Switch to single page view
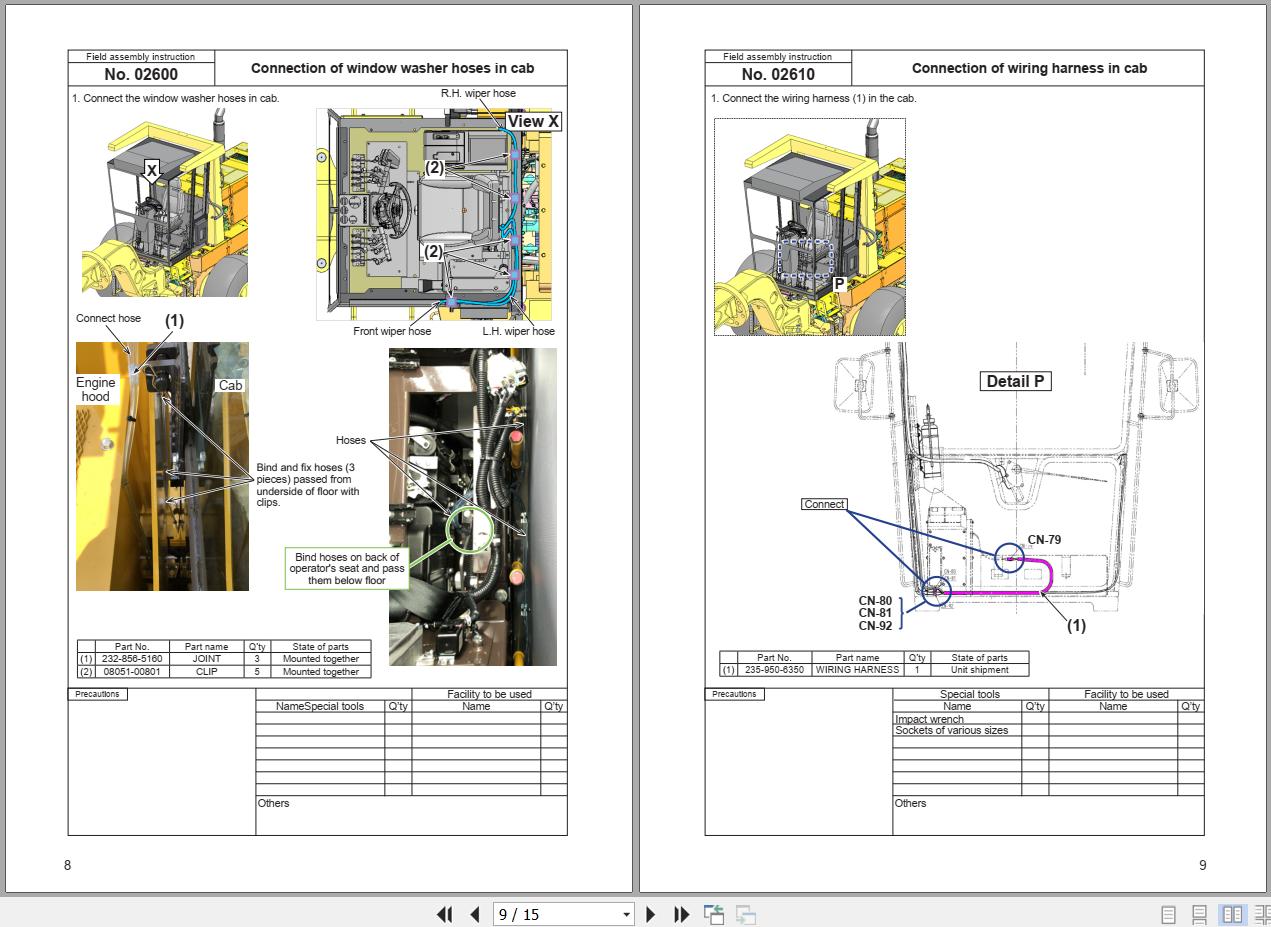This screenshot has height=927, width=1271. (1168, 914)
